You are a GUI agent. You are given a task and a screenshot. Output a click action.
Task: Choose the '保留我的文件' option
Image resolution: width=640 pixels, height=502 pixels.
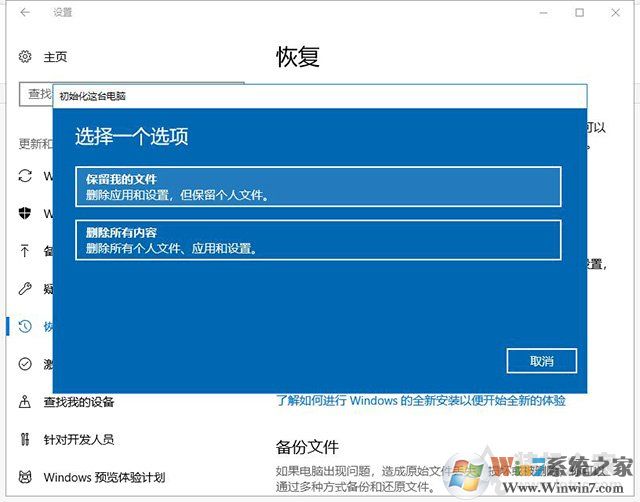pos(318,187)
